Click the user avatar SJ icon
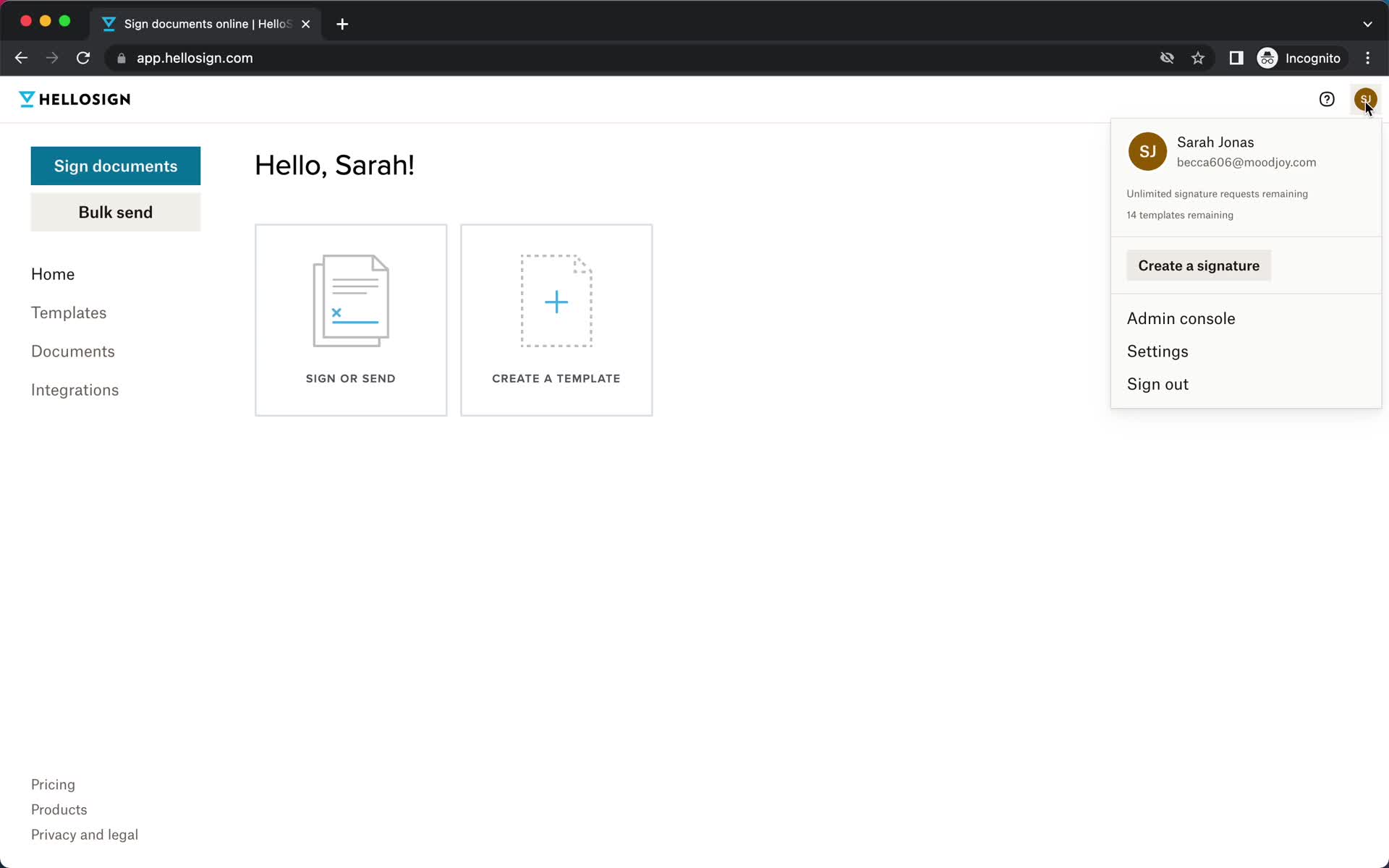 (x=1364, y=99)
